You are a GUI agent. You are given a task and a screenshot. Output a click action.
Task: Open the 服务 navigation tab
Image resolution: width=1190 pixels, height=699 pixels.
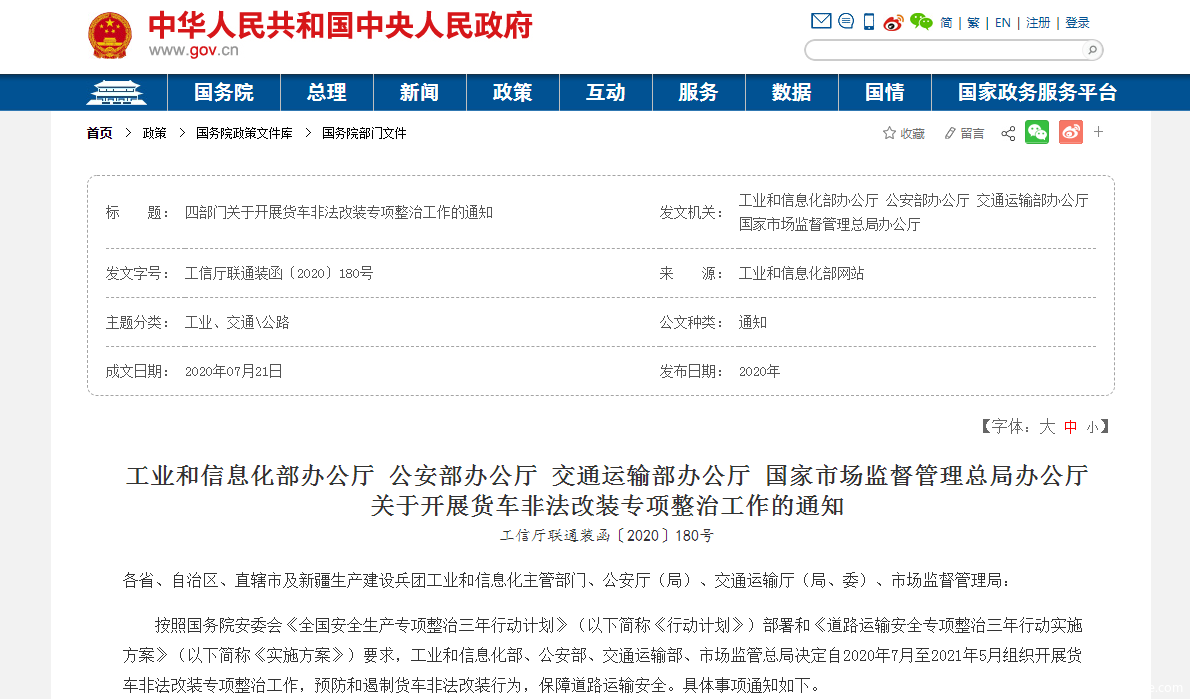pos(698,93)
